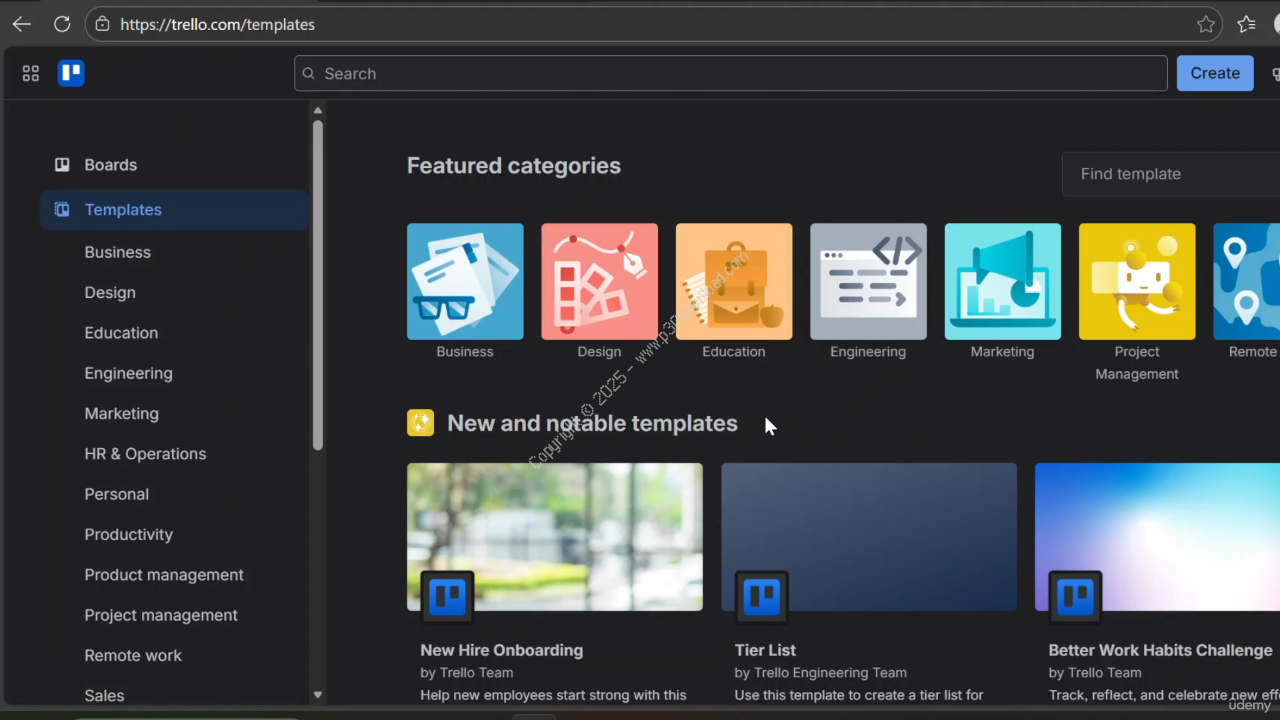Open Productivity templates in sidebar
Screen dimensions: 1280x720
(x=128, y=535)
